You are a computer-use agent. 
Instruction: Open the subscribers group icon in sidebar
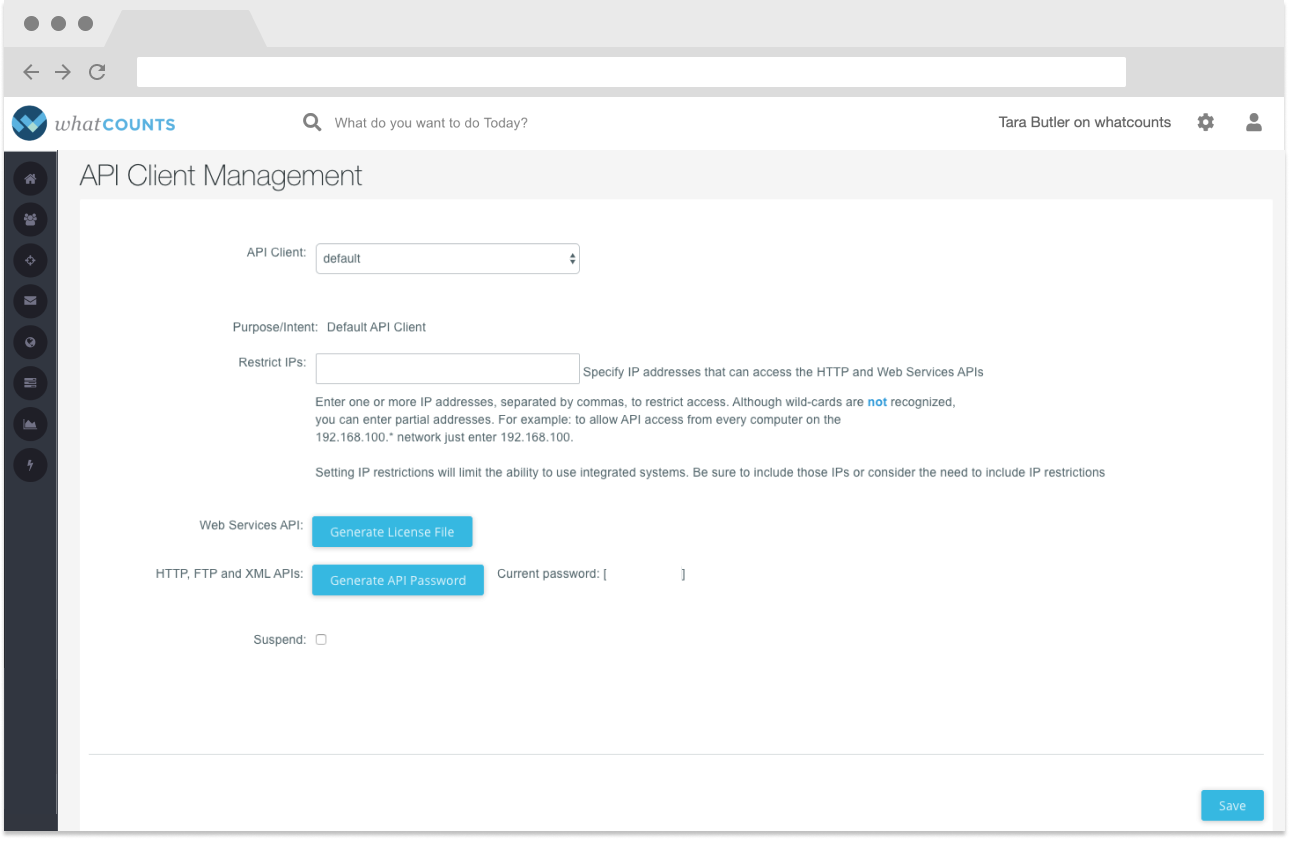tap(30, 219)
